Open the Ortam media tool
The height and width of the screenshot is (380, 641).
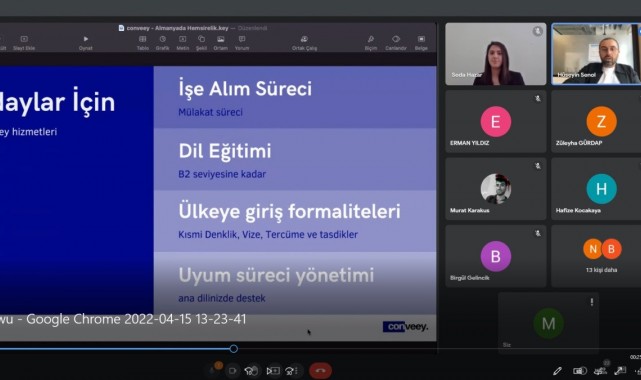coord(220,42)
